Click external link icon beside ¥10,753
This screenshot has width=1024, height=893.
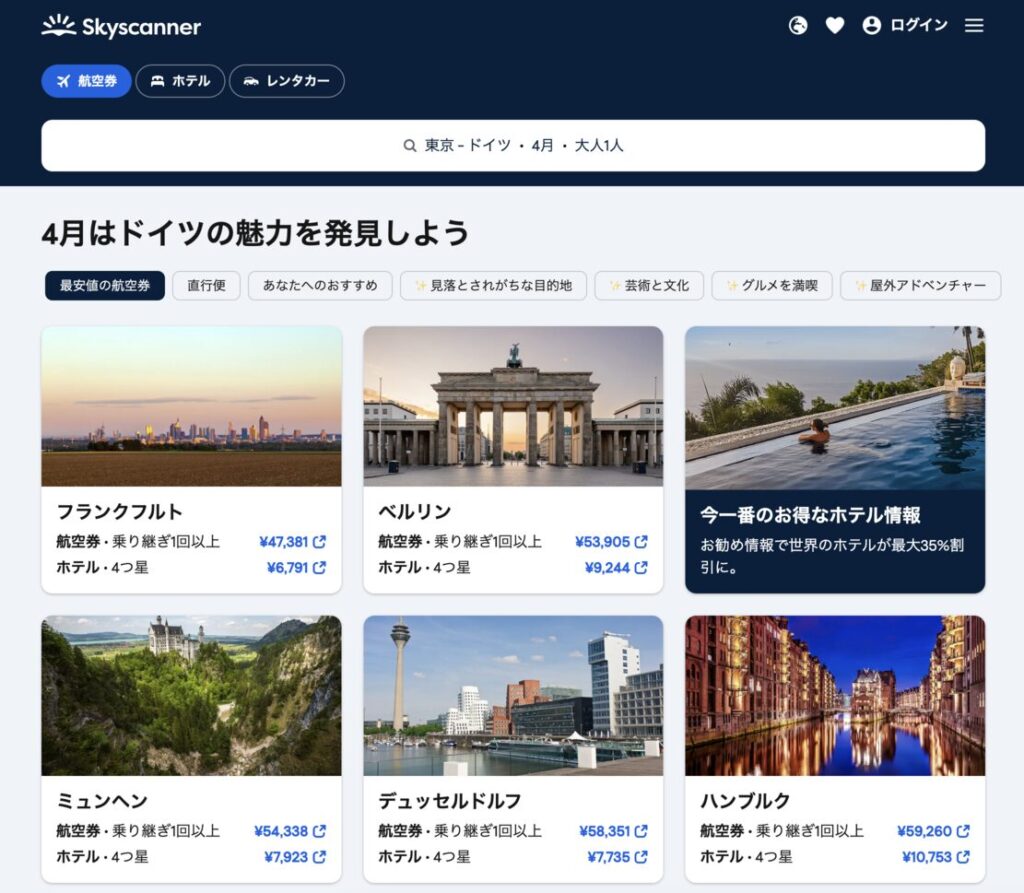(963, 857)
